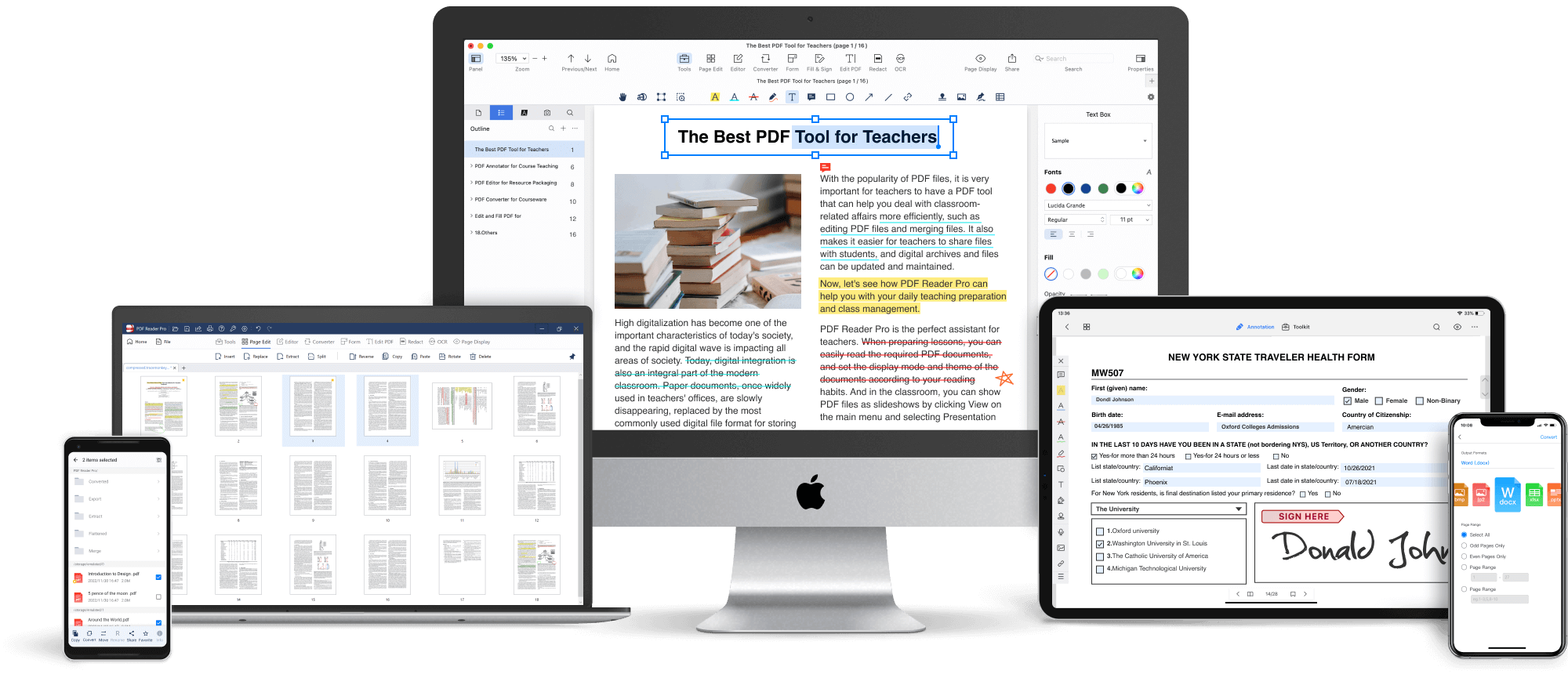Select the Strikethrough annotation tool
Image resolution: width=1568 pixels, height=674 pixels.
coord(753,97)
